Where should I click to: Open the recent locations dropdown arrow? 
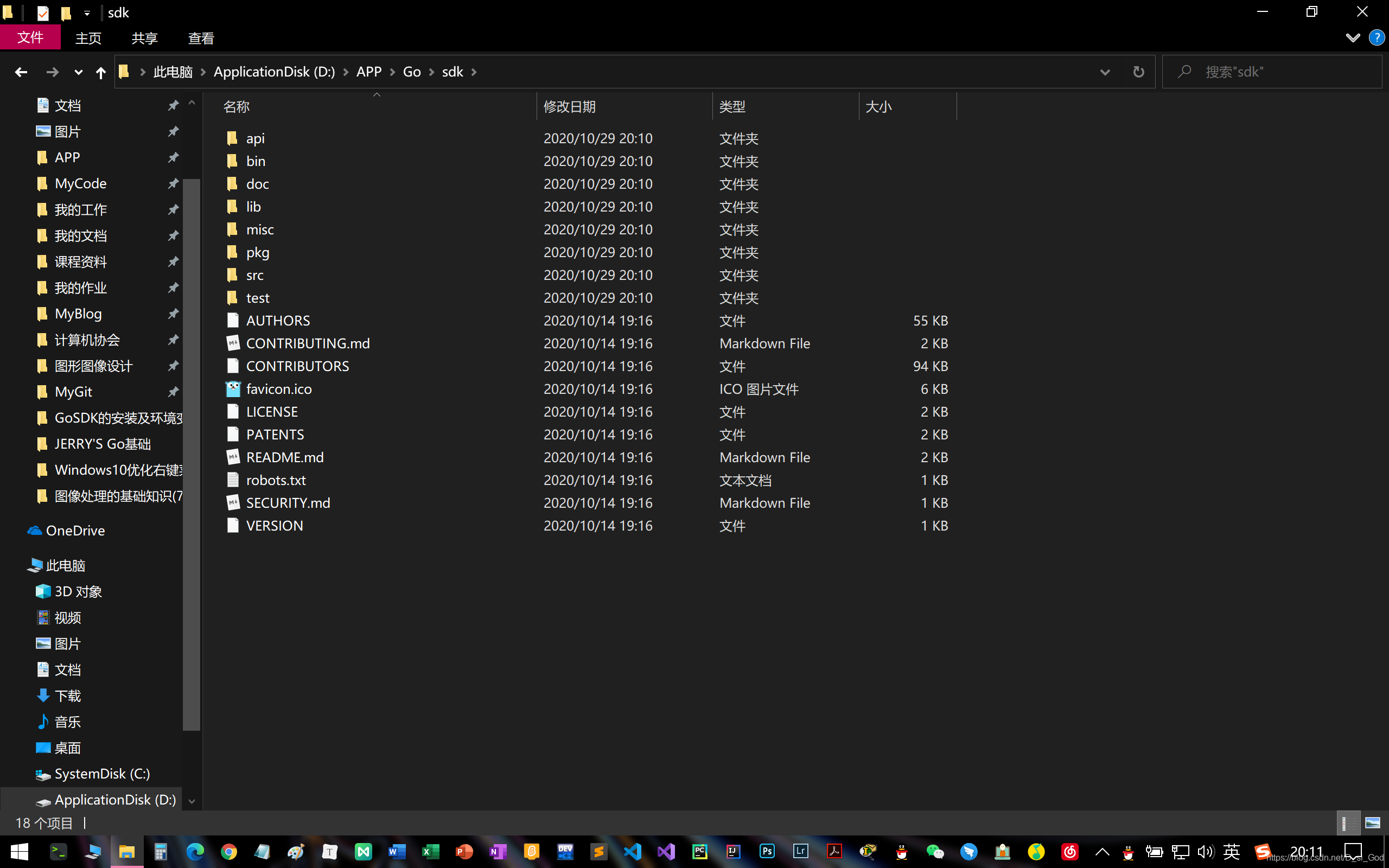pyautogui.click(x=78, y=72)
